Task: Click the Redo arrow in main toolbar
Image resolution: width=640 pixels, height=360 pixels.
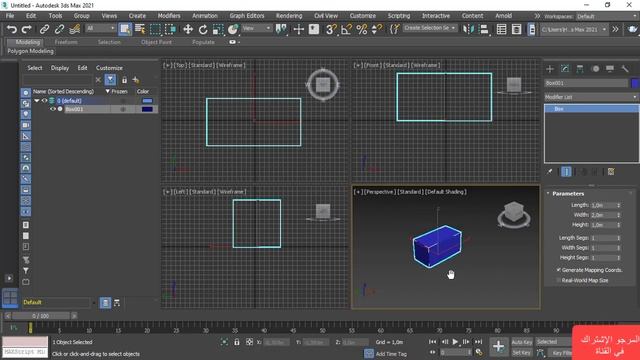Action: tap(27, 29)
